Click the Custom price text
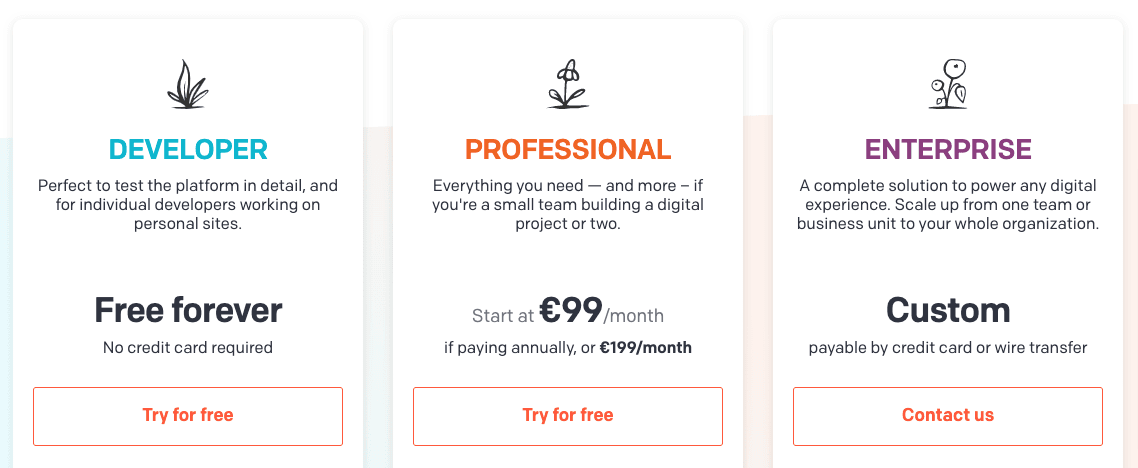 (948, 311)
